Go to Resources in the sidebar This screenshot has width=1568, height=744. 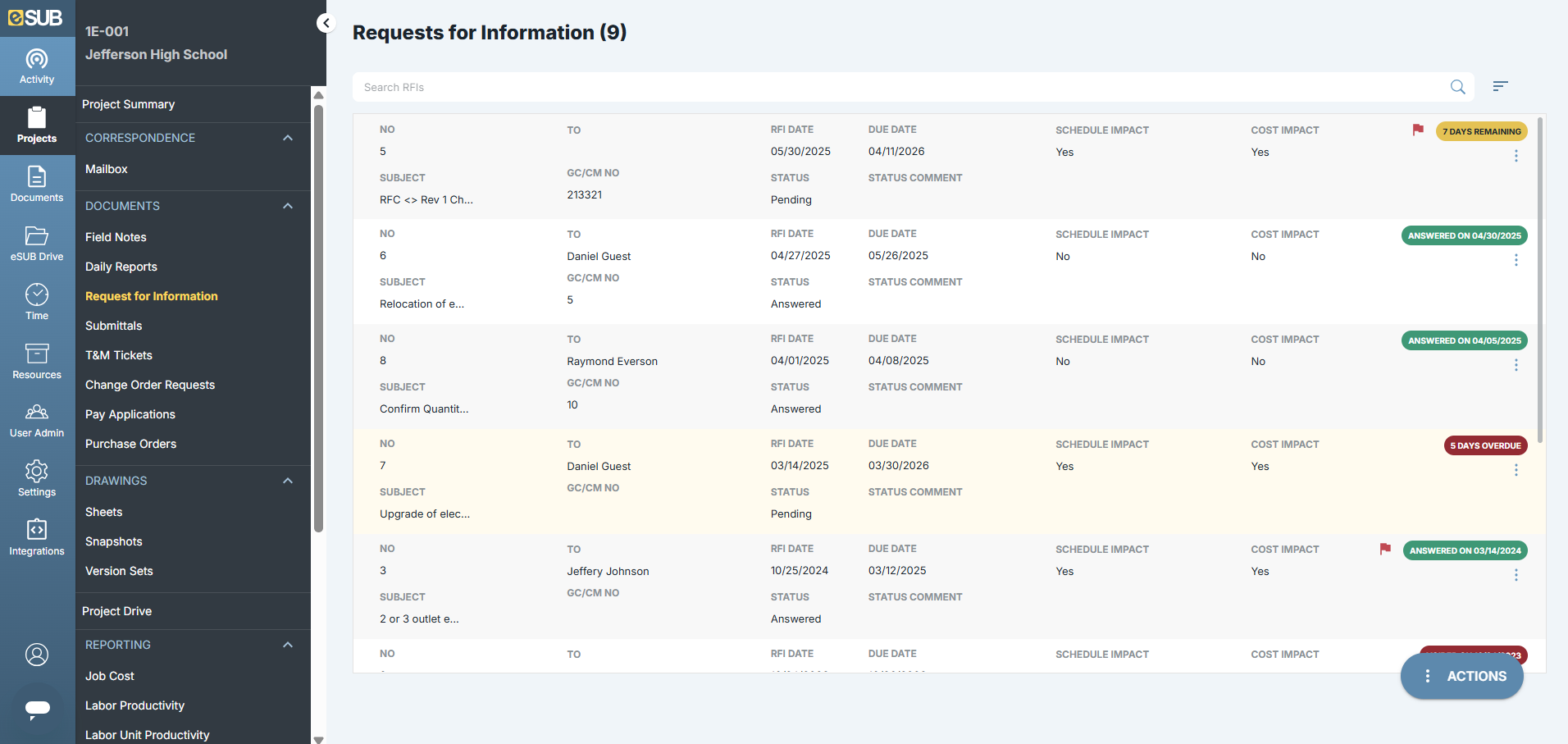point(37,362)
